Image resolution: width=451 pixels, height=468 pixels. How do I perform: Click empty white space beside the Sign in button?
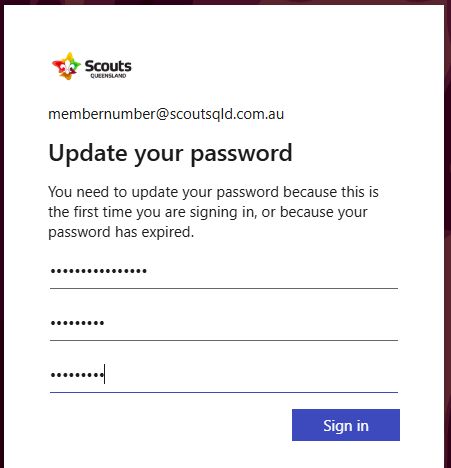click(167, 425)
